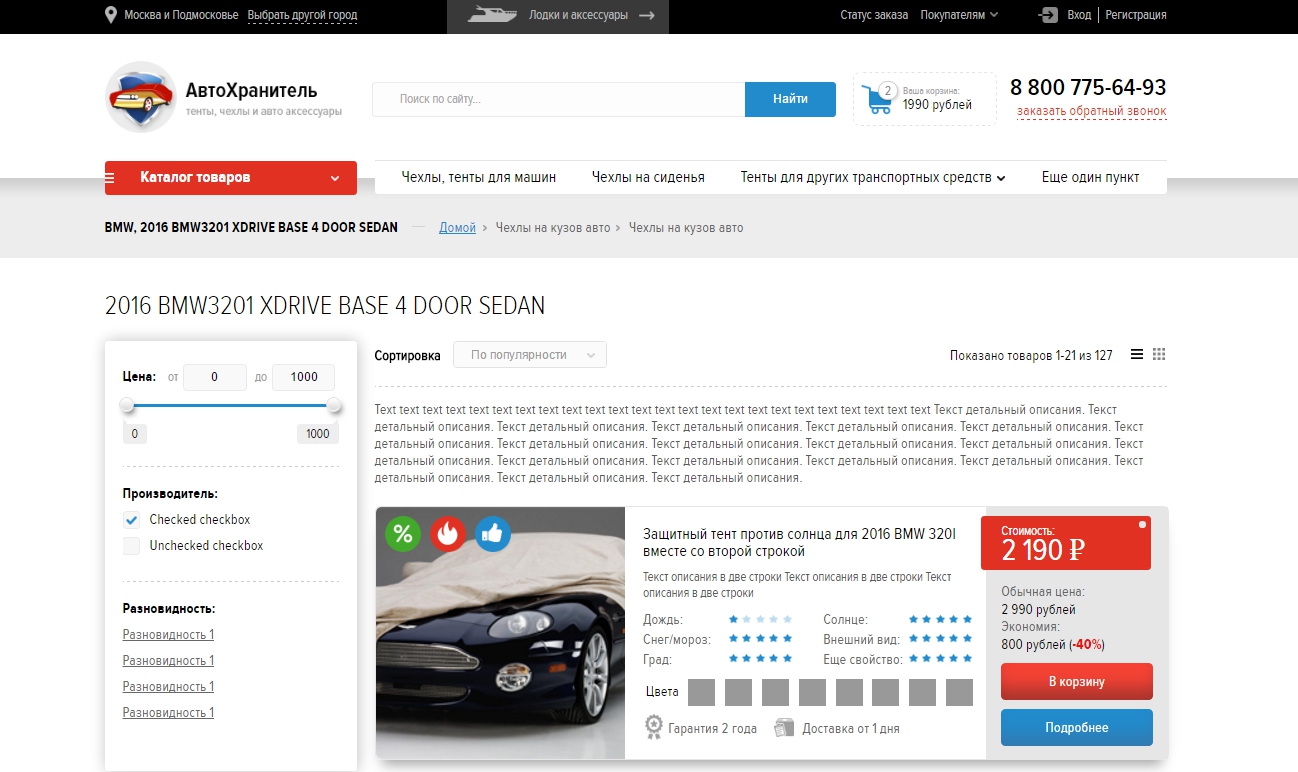Switch to list view layout icon
The image size is (1298, 772).
click(1137, 354)
